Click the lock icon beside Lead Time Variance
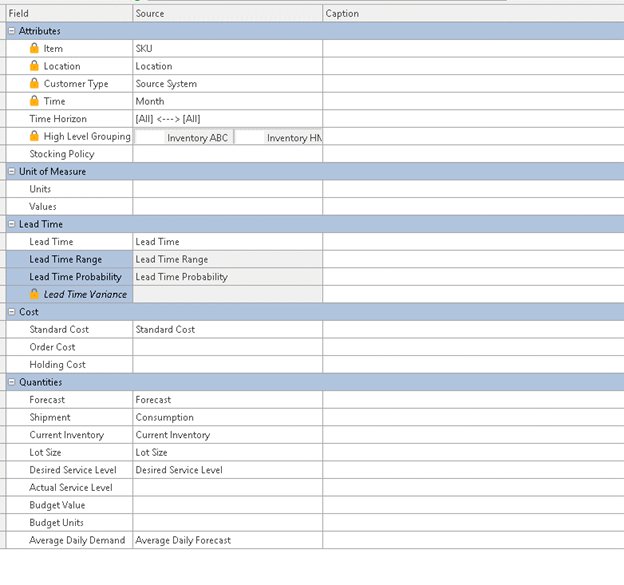The height and width of the screenshot is (585, 624). [34, 294]
